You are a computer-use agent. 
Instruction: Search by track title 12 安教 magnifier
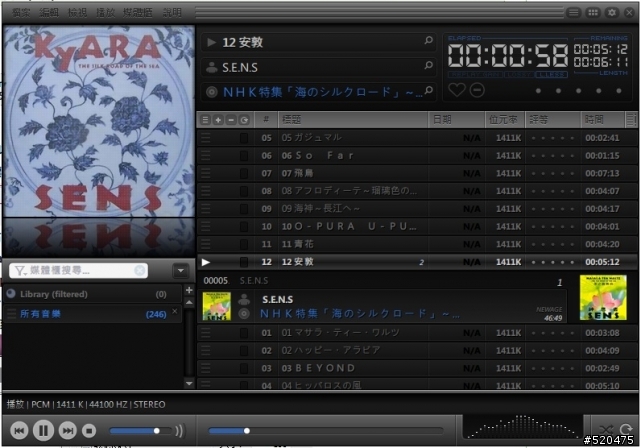point(429,40)
